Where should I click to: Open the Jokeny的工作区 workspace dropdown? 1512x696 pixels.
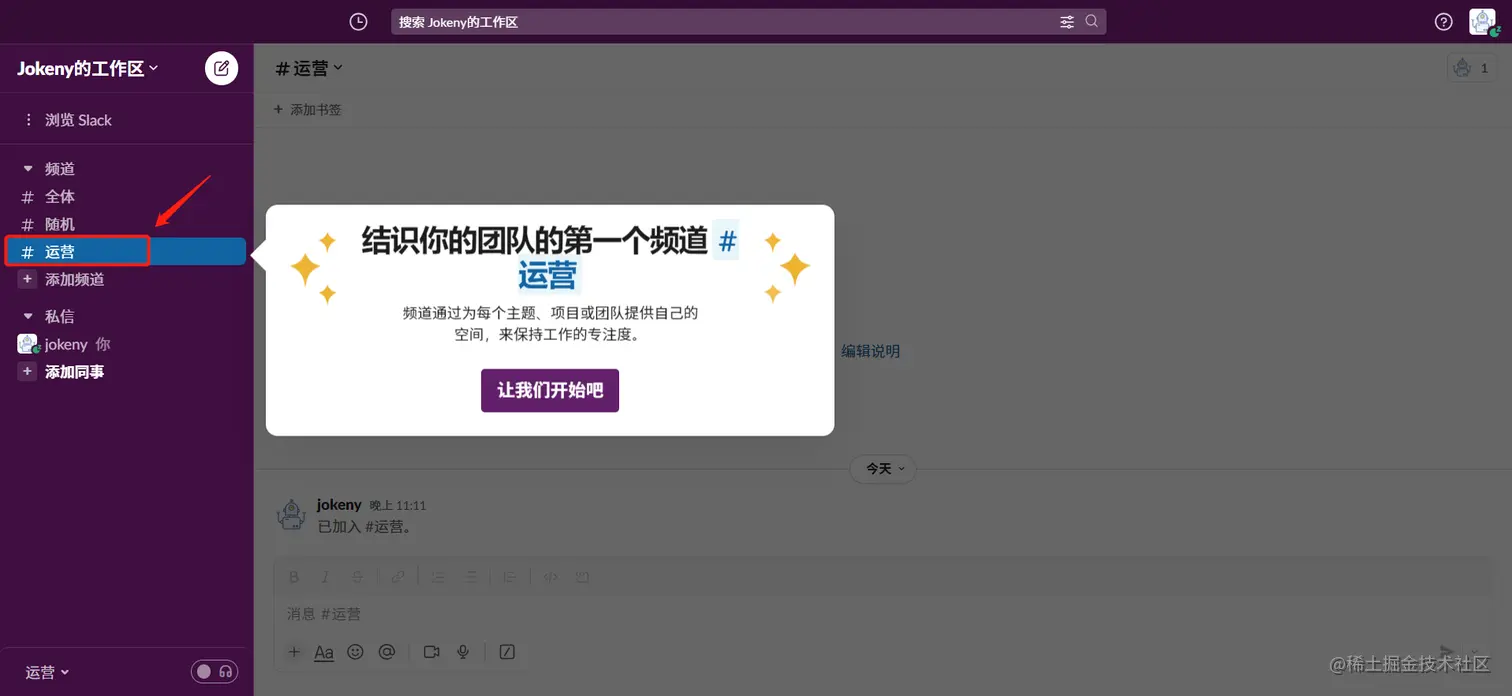(x=88, y=68)
